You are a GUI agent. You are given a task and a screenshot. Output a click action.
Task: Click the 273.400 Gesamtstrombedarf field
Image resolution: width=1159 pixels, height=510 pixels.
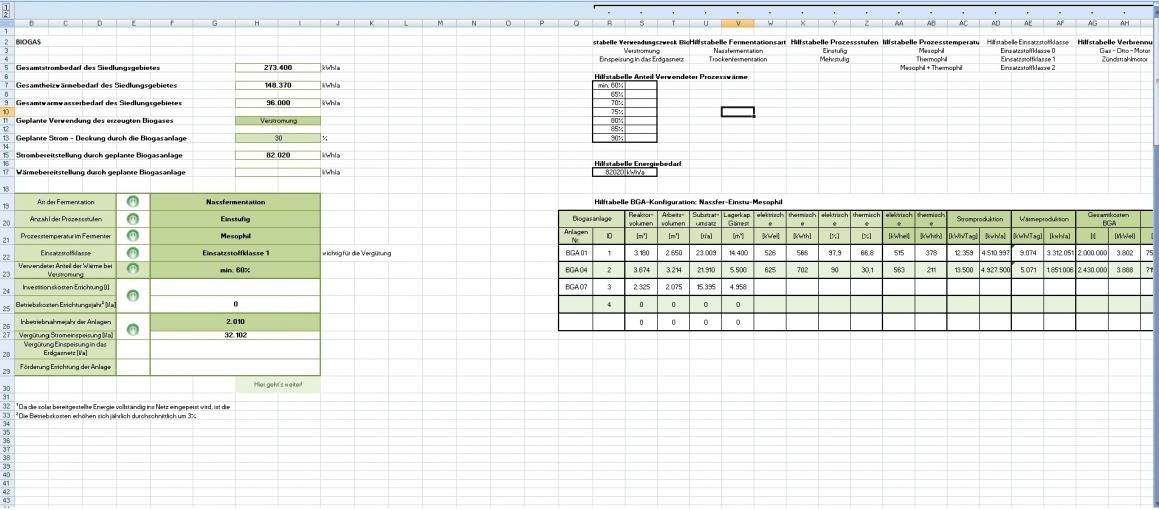point(278,67)
